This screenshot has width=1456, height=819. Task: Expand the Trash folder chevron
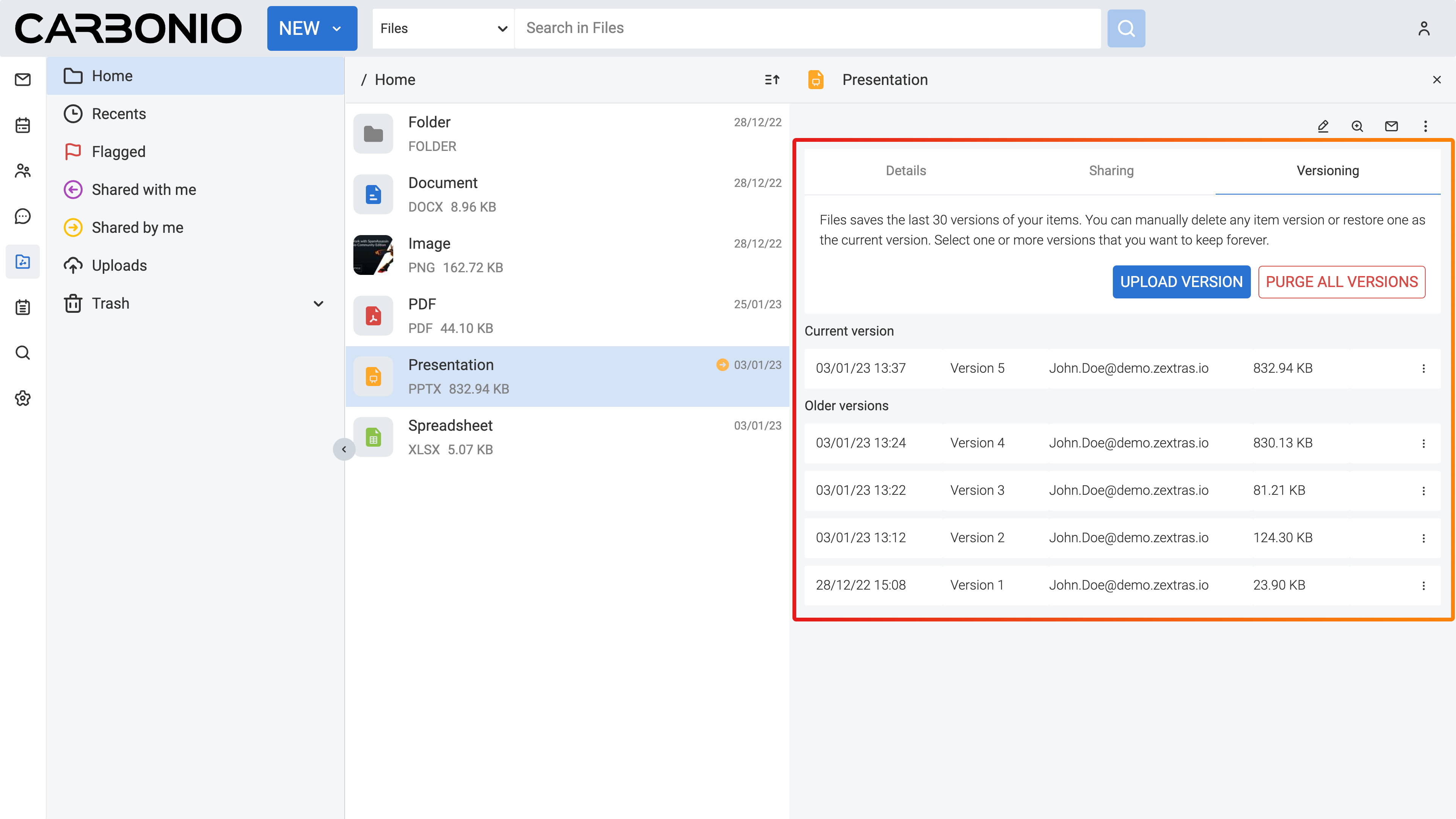(x=318, y=303)
